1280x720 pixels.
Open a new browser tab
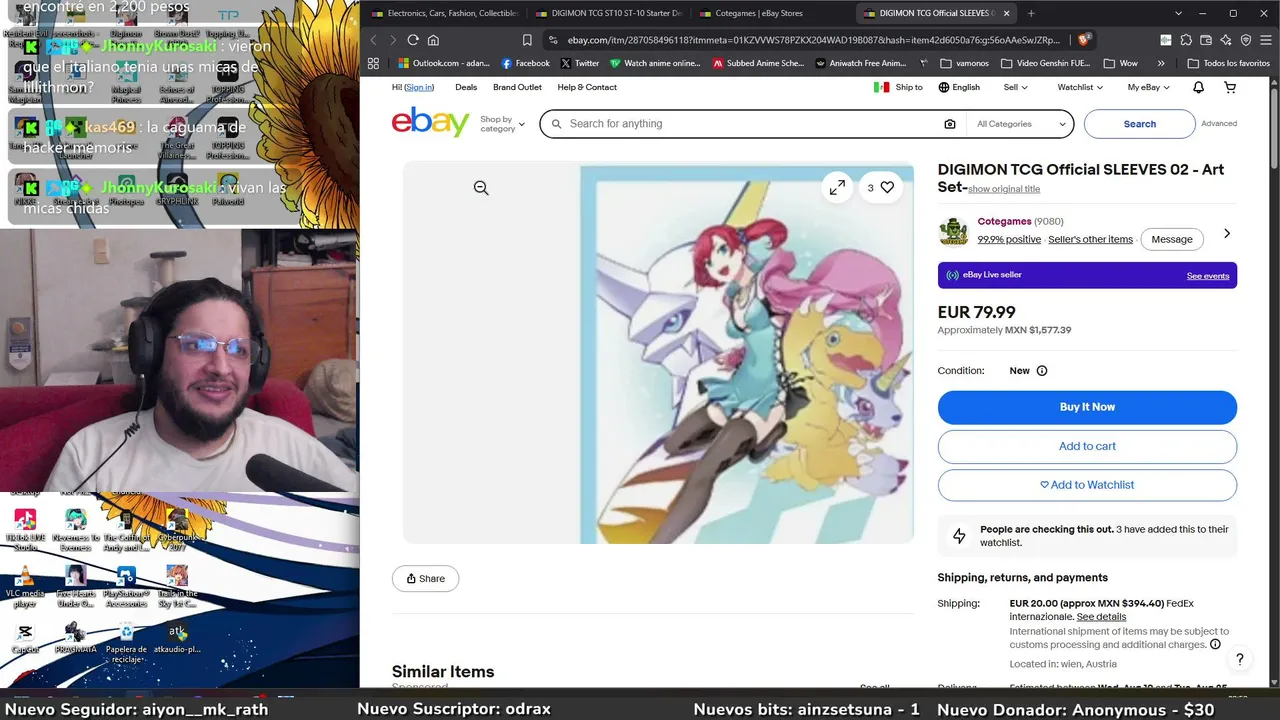coord(1031,13)
